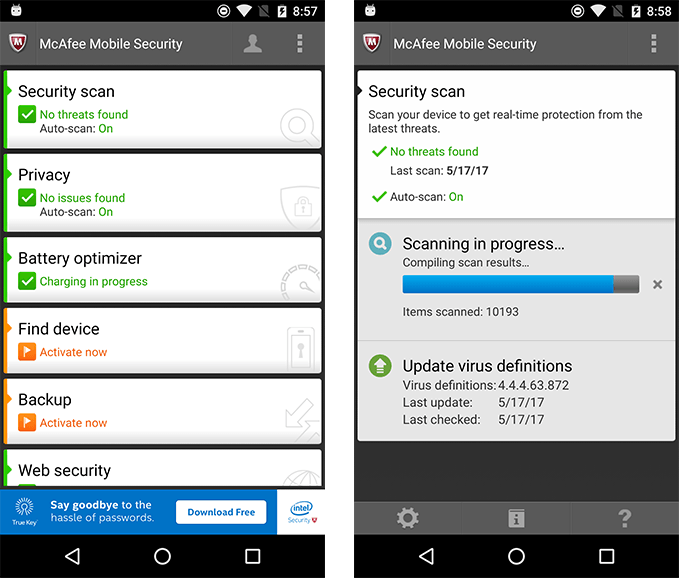This screenshot has height=578, width=679.
Task: Expand the Security scan card
Action: pyautogui.click(x=163, y=110)
